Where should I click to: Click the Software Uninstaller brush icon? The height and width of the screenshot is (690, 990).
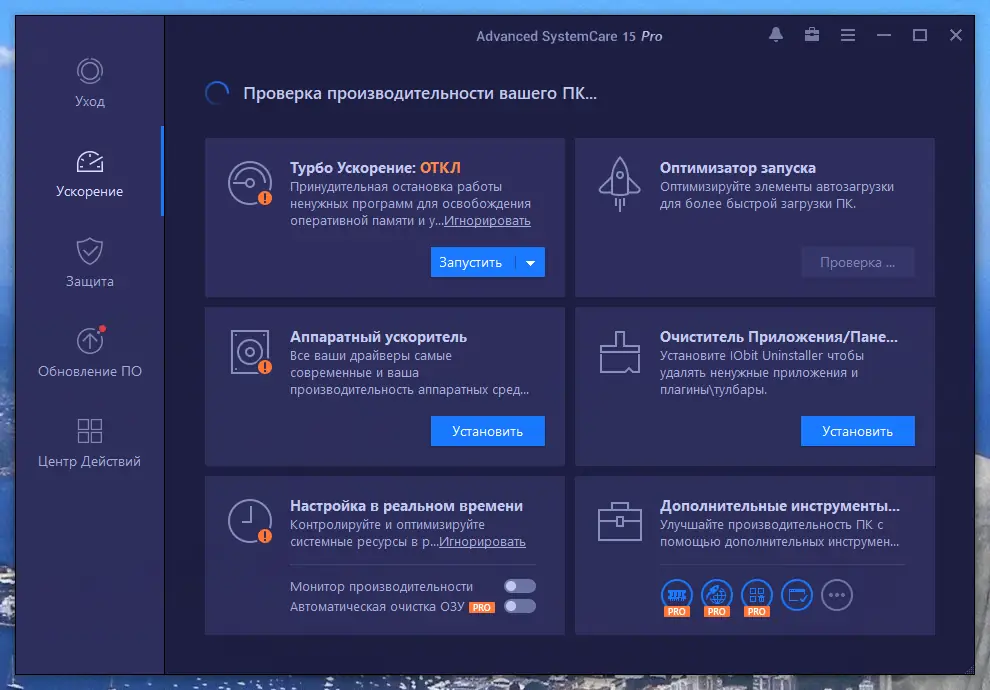tap(619, 350)
